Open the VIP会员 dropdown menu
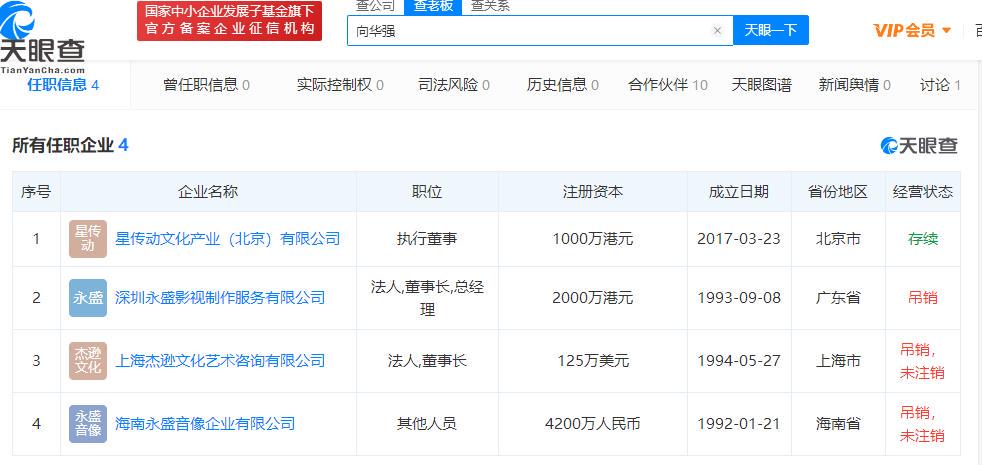 [912, 30]
